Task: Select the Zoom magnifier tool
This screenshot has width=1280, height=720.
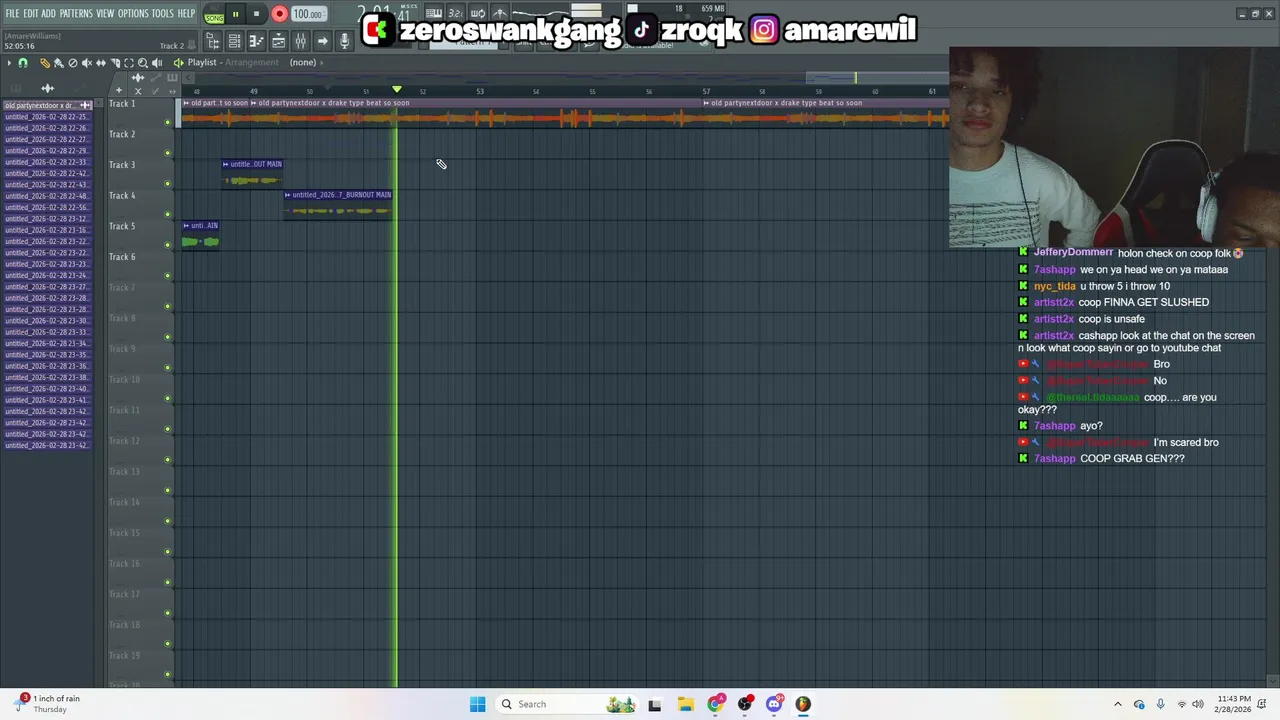Action: coord(143,62)
